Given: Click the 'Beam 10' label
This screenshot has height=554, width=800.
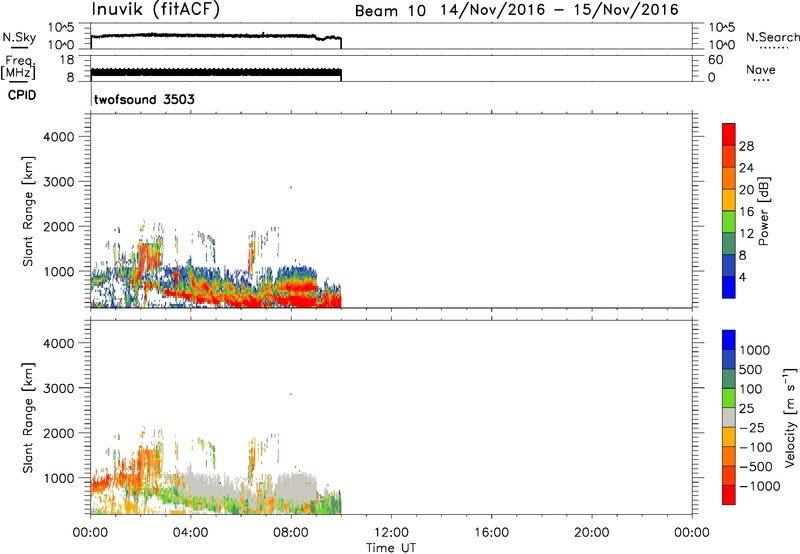Looking at the screenshot, I should pos(390,11).
